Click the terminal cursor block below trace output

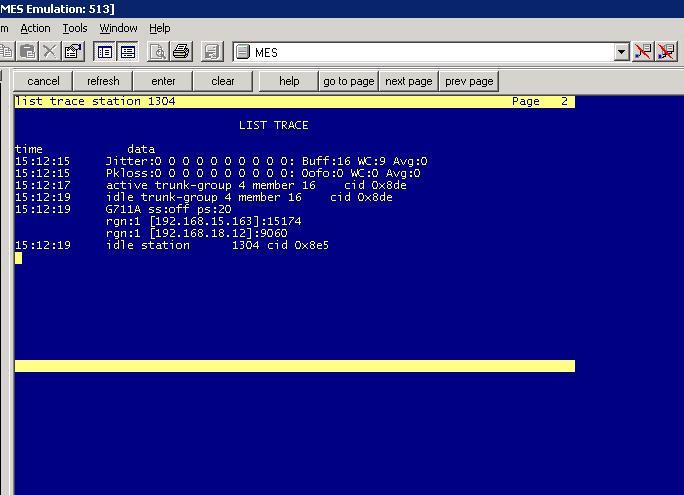coord(18,258)
